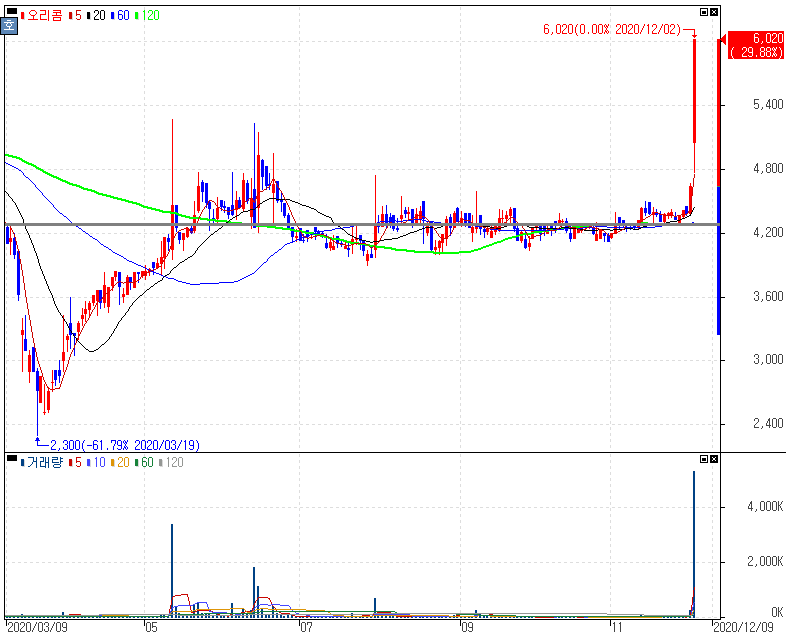Click the 4,000K volume axis label
786x634 pixels.
tap(765, 507)
